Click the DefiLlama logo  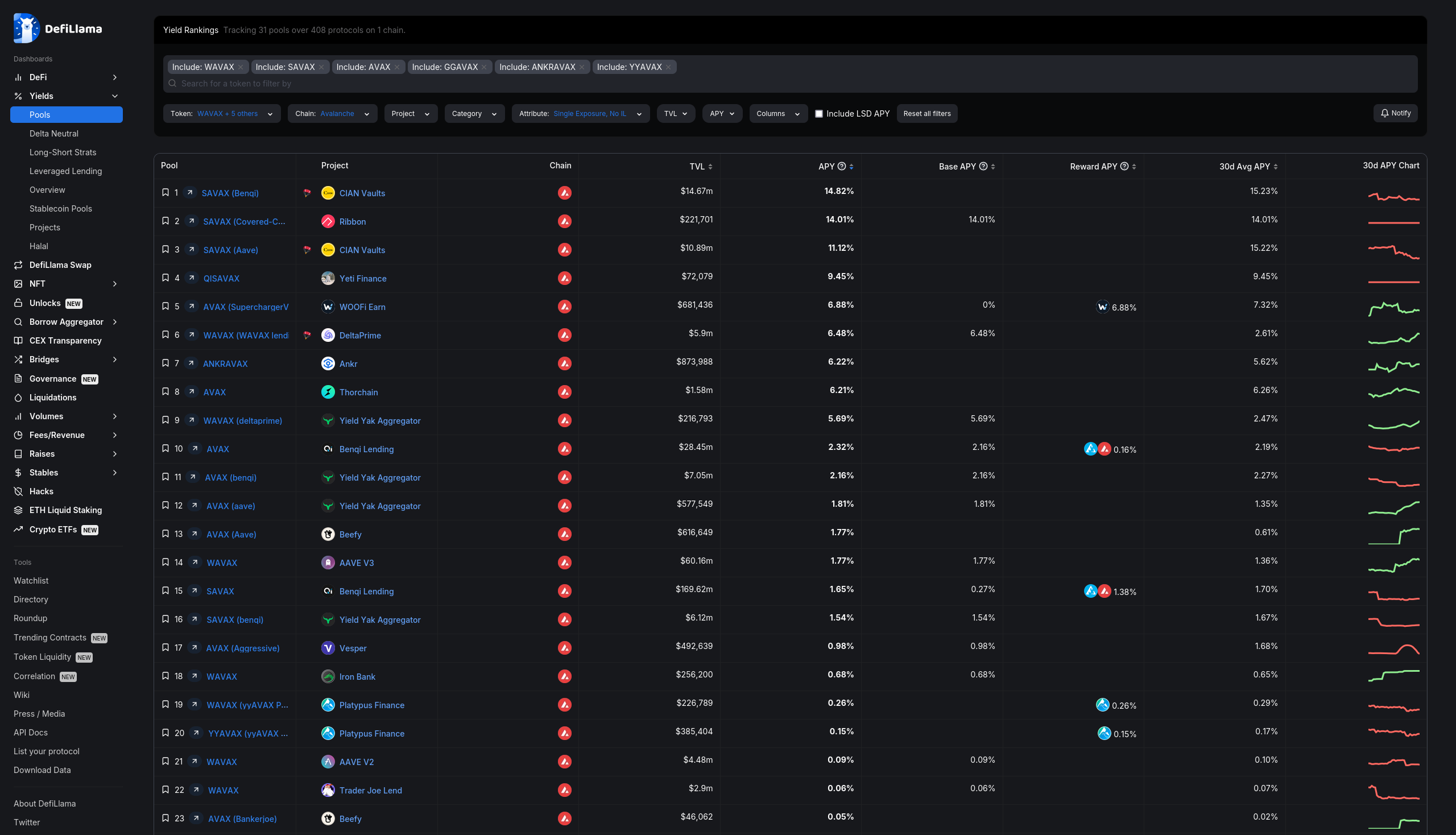pos(57,28)
